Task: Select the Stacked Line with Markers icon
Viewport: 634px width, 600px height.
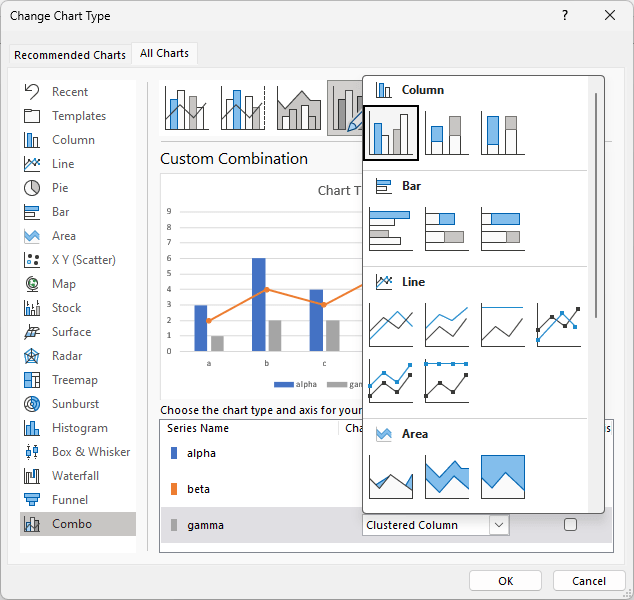Action: point(391,381)
